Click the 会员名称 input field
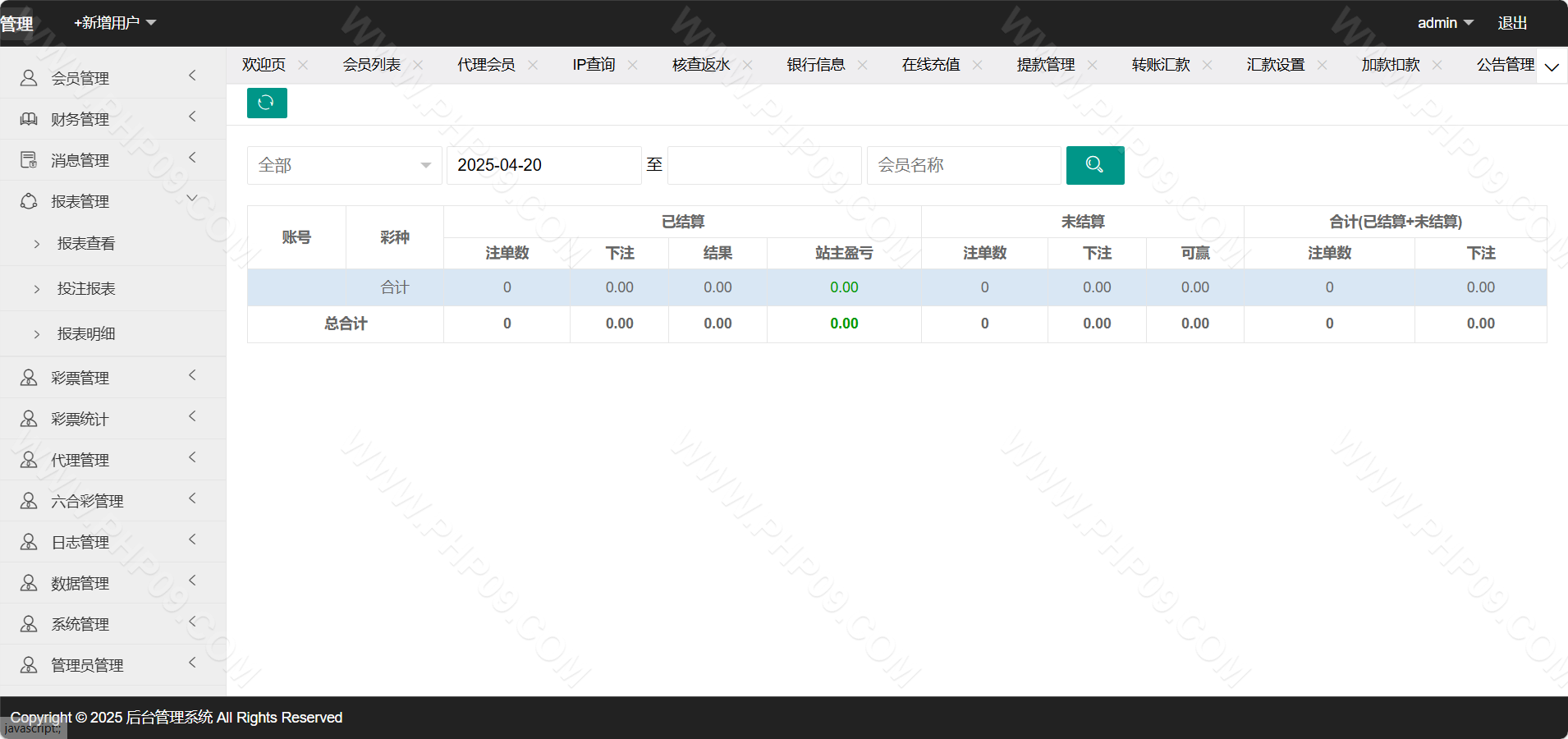Image resolution: width=1568 pixels, height=739 pixels. click(964, 165)
